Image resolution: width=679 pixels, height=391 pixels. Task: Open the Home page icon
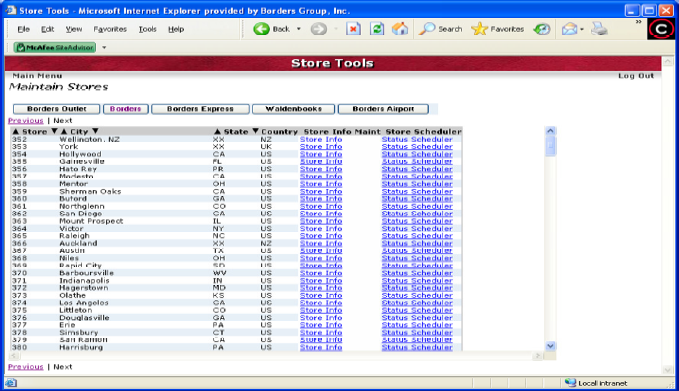point(400,29)
